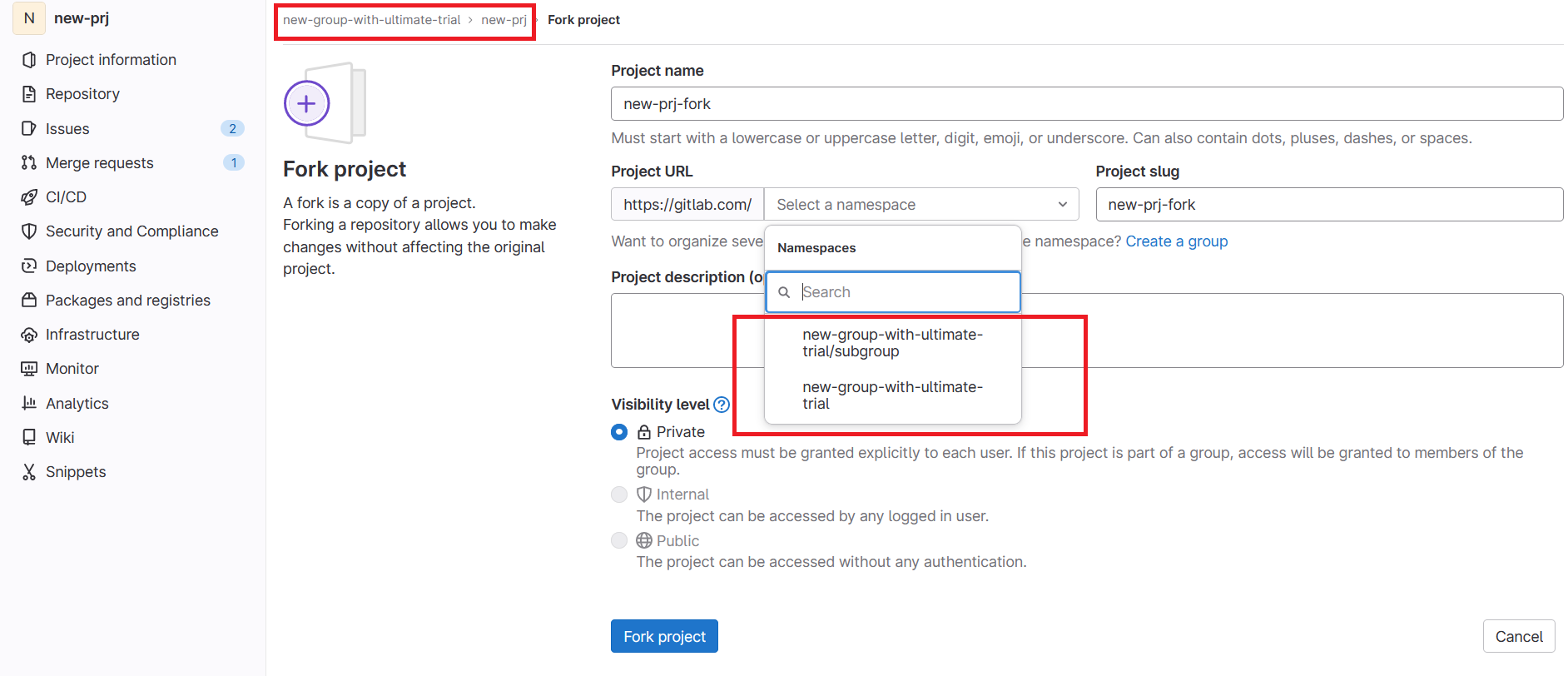Click the Issues icon in sidebar
This screenshot has height=676, width=1568.
coord(29,128)
